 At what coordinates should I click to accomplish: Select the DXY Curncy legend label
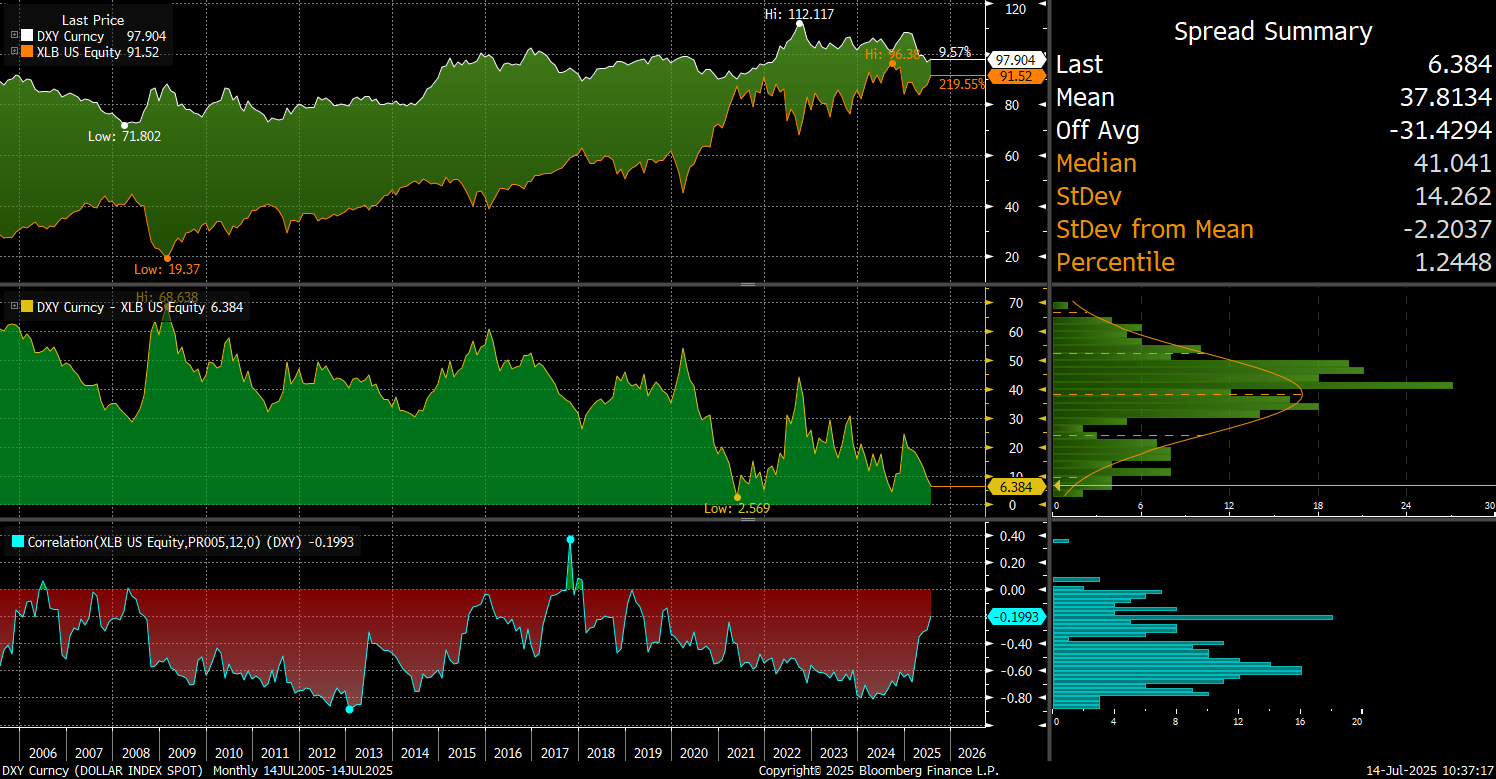[70, 37]
